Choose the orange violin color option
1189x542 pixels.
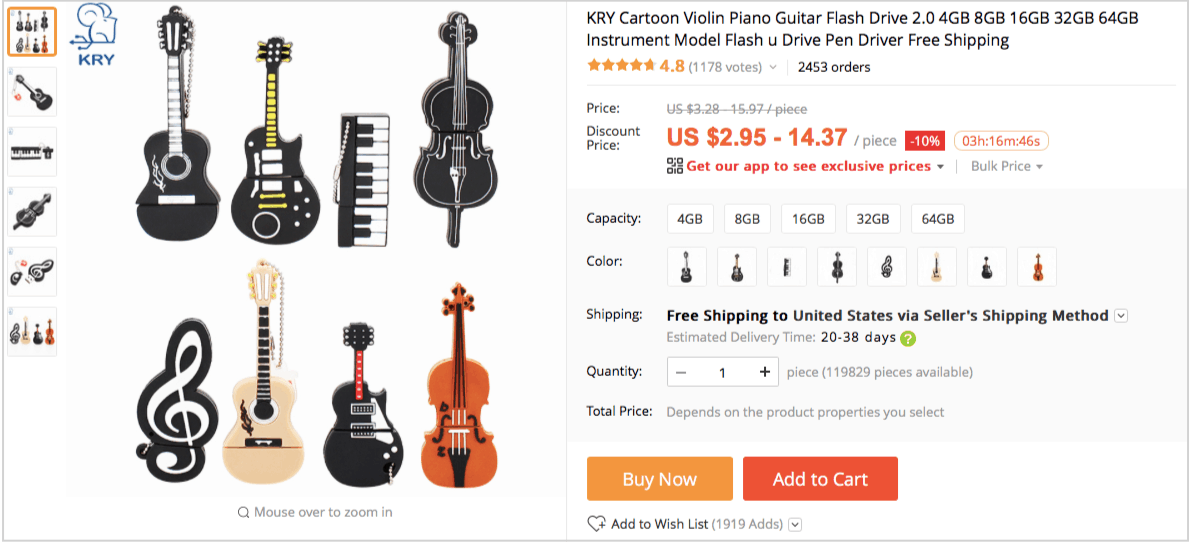tap(1036, 267)
